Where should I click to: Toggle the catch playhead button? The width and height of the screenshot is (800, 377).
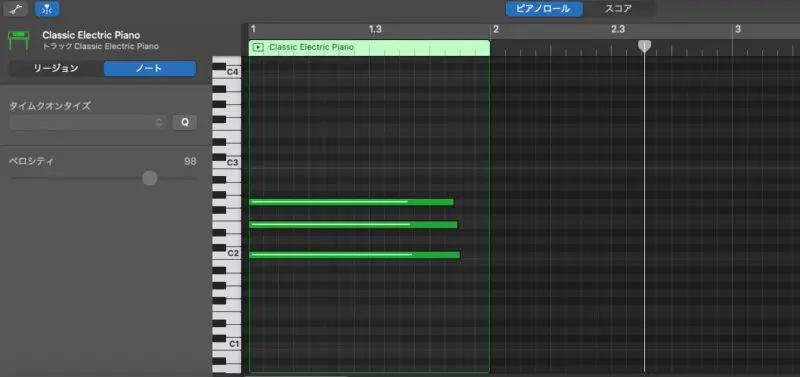(x=47, y=9)
